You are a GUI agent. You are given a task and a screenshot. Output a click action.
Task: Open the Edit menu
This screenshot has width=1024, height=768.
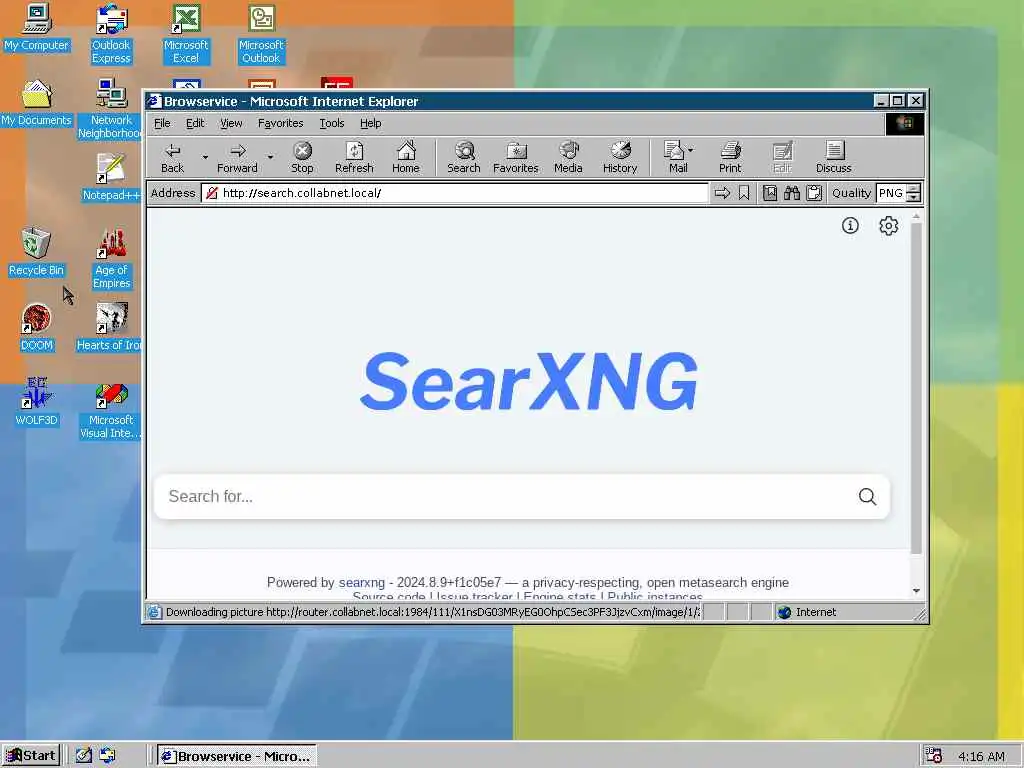tap(195, 123)
